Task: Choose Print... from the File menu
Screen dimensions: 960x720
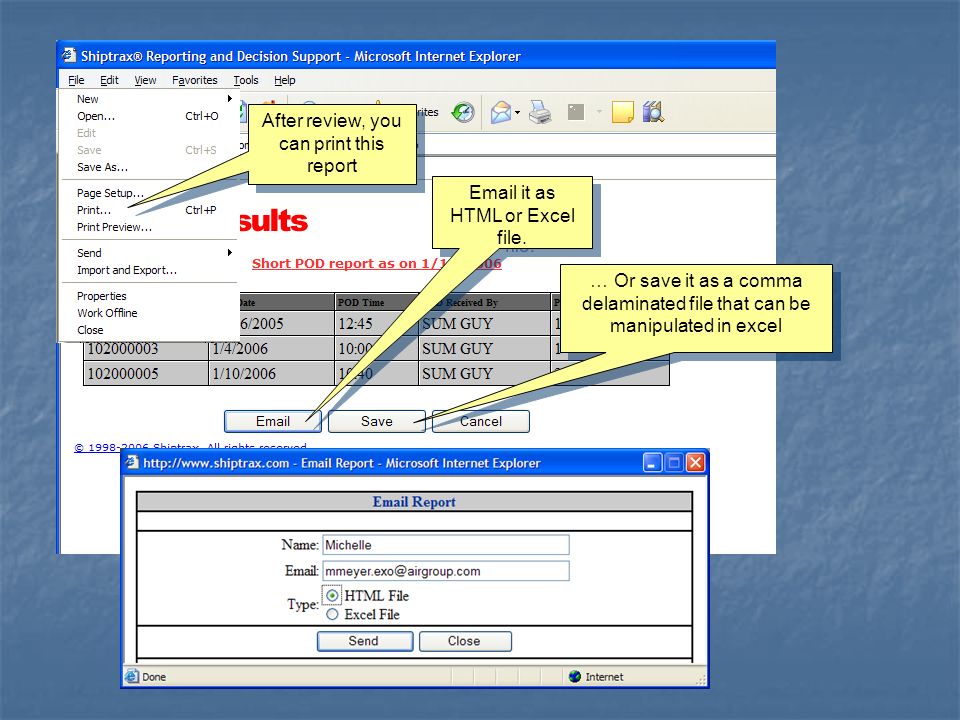Action: coord(149,210)
